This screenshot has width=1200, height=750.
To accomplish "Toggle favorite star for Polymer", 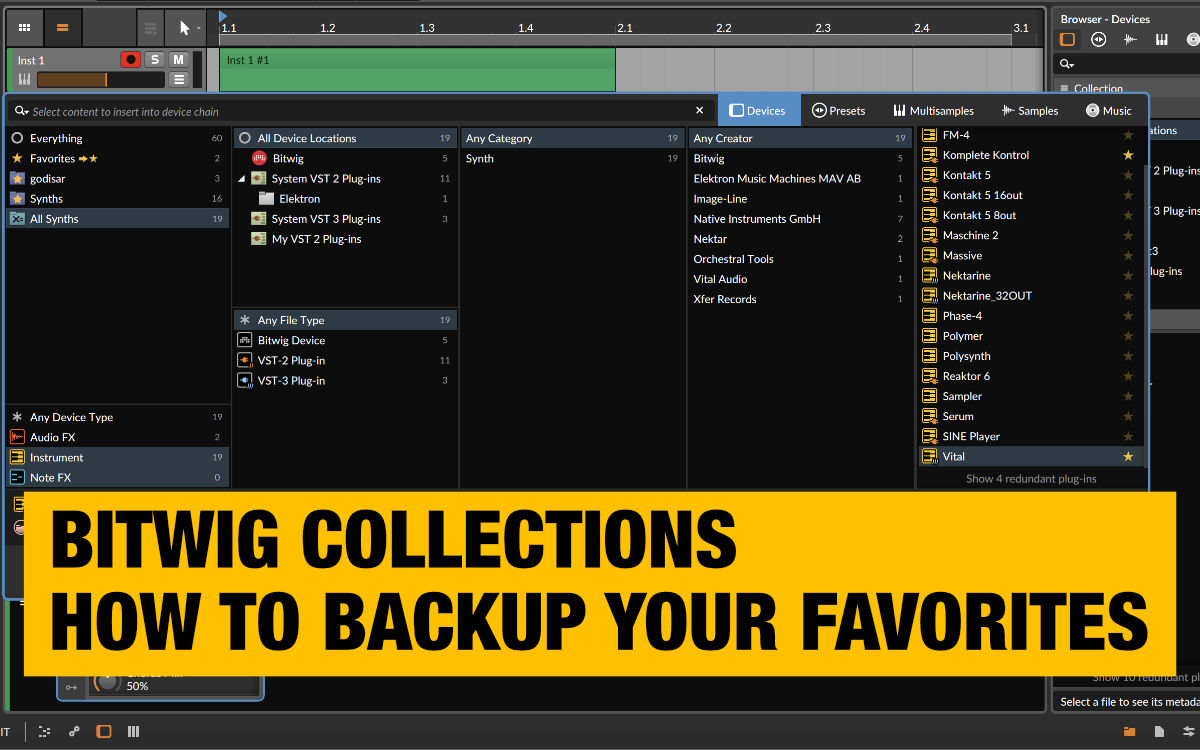I will 1128,336.
